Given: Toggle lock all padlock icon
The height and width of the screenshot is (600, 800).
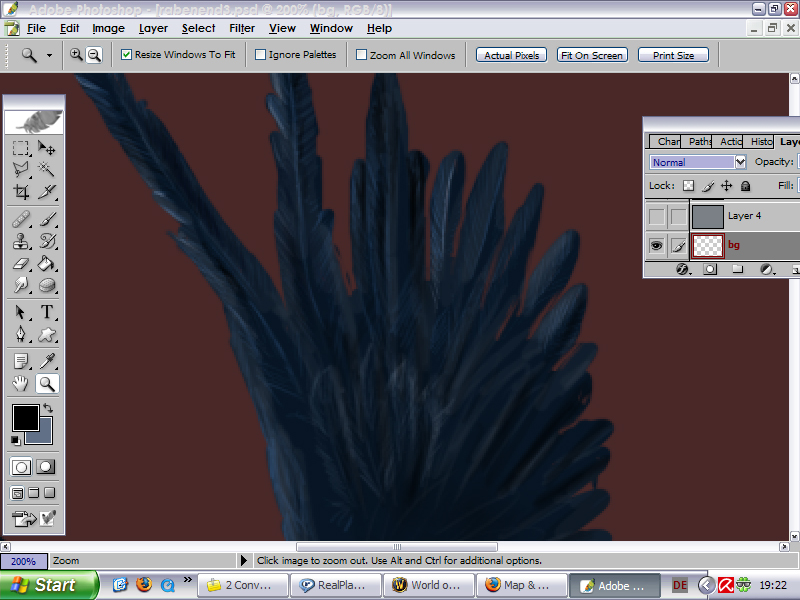Looking at the screenshot, I should (745, 186).
